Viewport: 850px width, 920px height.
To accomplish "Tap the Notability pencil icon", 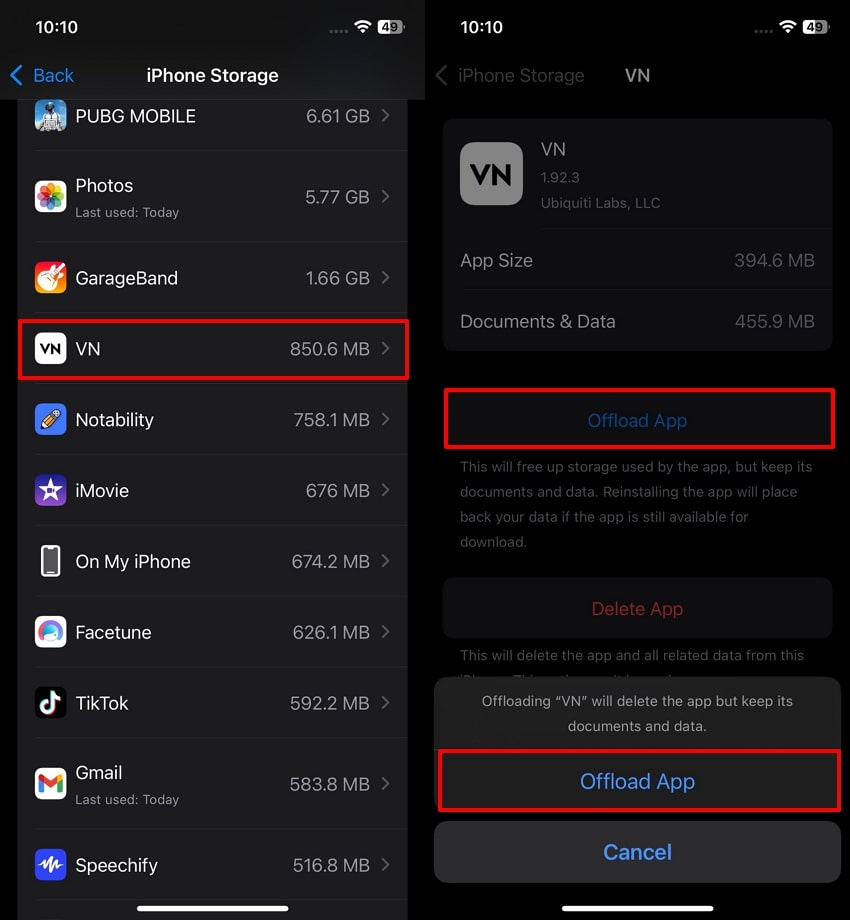I will [50, 420].
